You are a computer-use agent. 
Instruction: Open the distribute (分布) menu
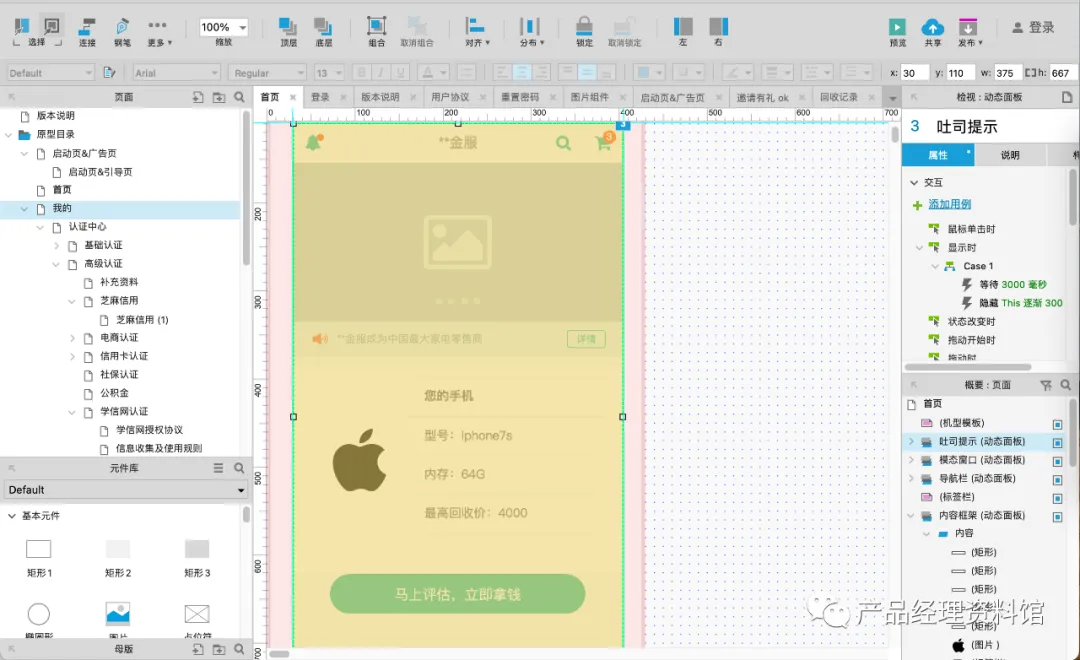(x=531, y=32)
